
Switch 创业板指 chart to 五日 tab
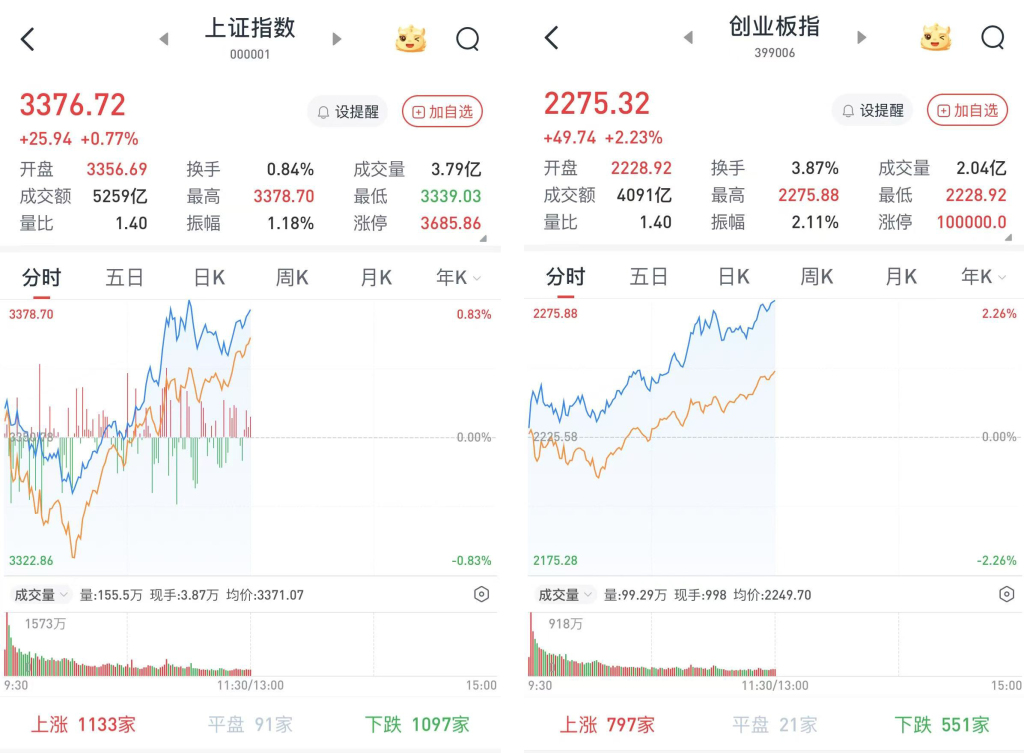(648, 277)
